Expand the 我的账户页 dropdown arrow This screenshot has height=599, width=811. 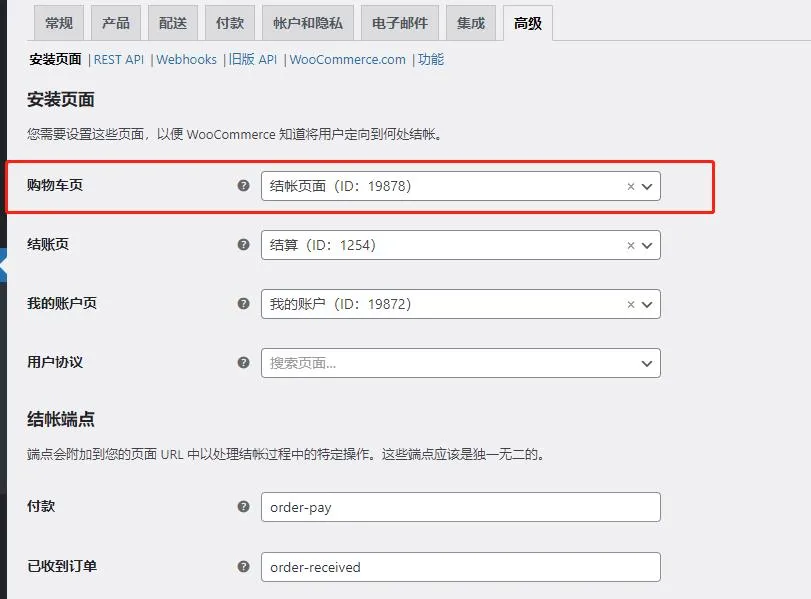(647, 304)
